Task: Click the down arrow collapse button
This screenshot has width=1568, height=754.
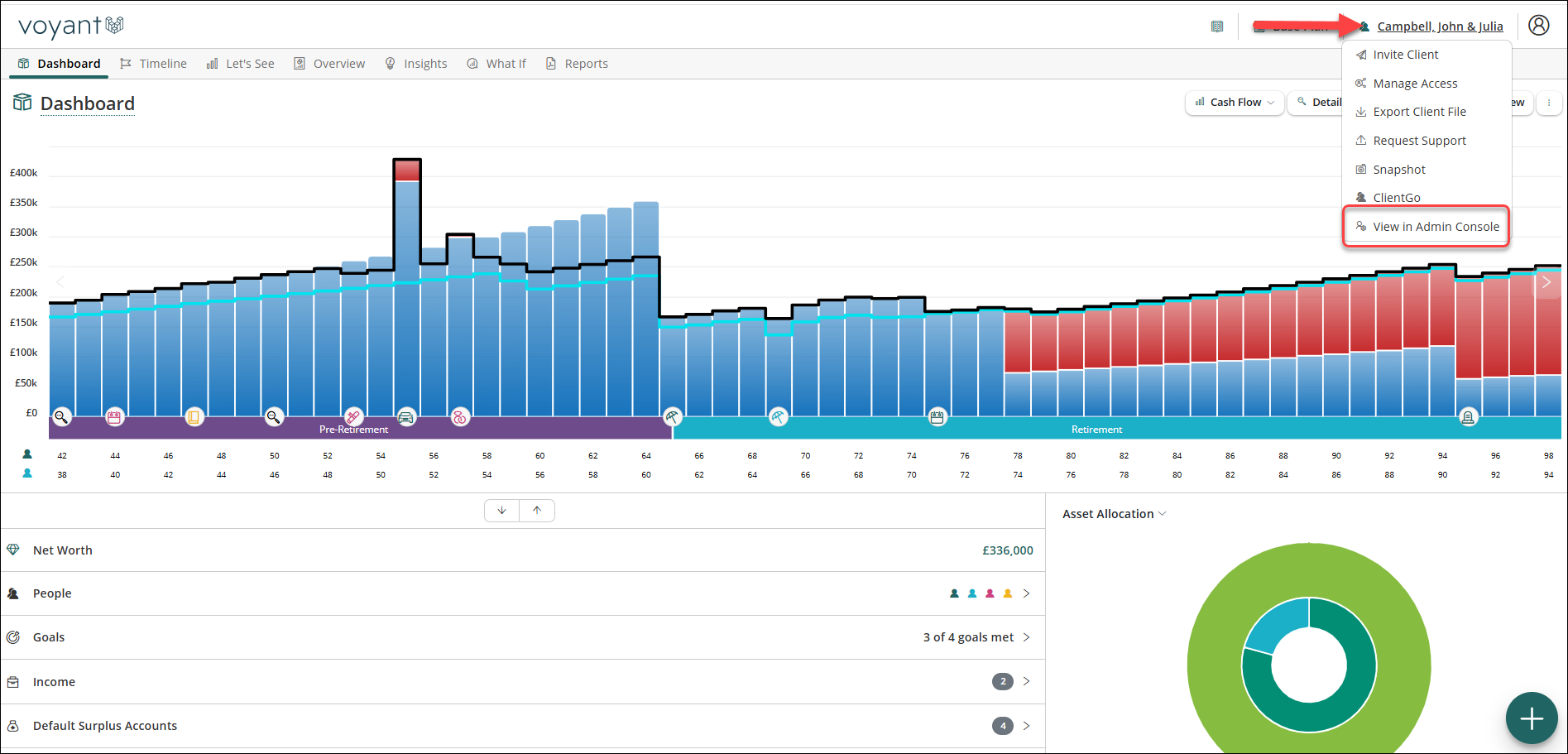Action: pos(501,511)
